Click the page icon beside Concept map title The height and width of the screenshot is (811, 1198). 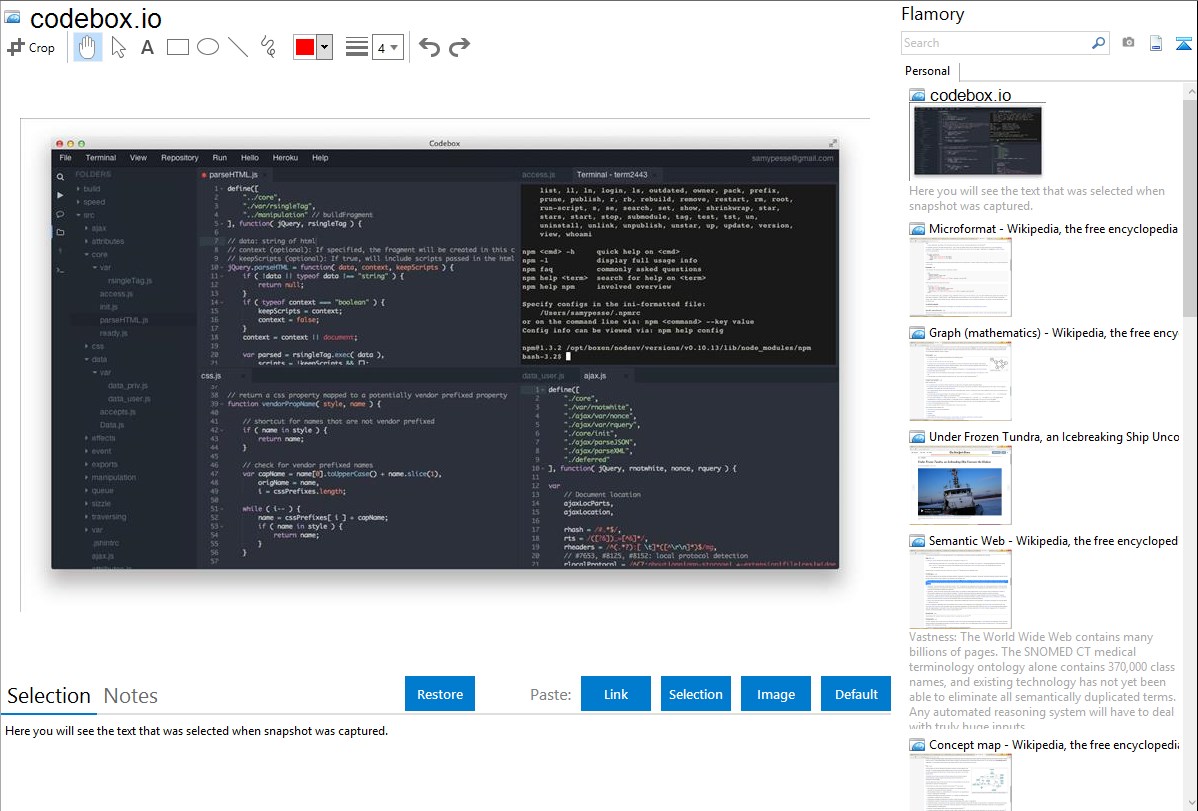tap(917, 744)
